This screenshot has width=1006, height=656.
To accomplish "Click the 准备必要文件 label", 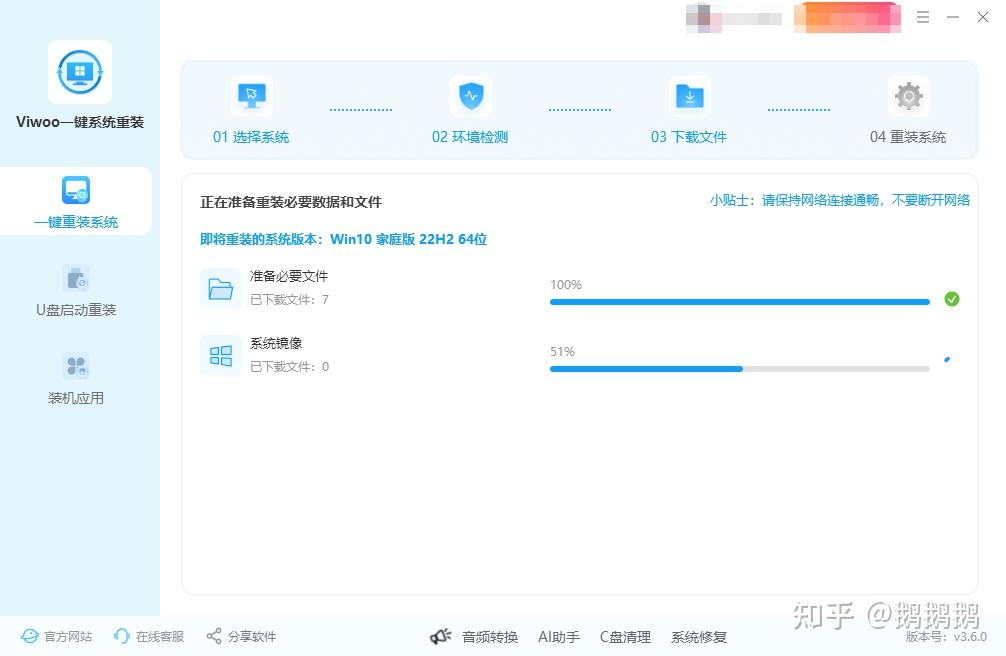I will click(289, 276).
